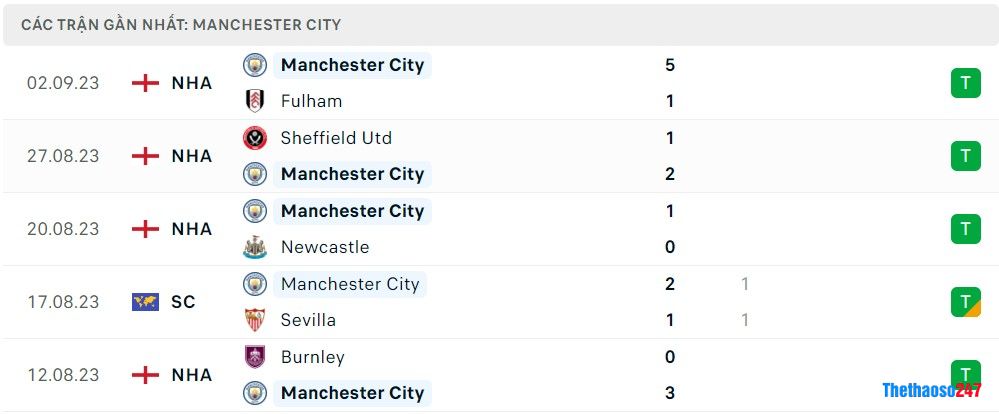
Task: Click the green T badge for Fulham match
Action: click(966, 83)
